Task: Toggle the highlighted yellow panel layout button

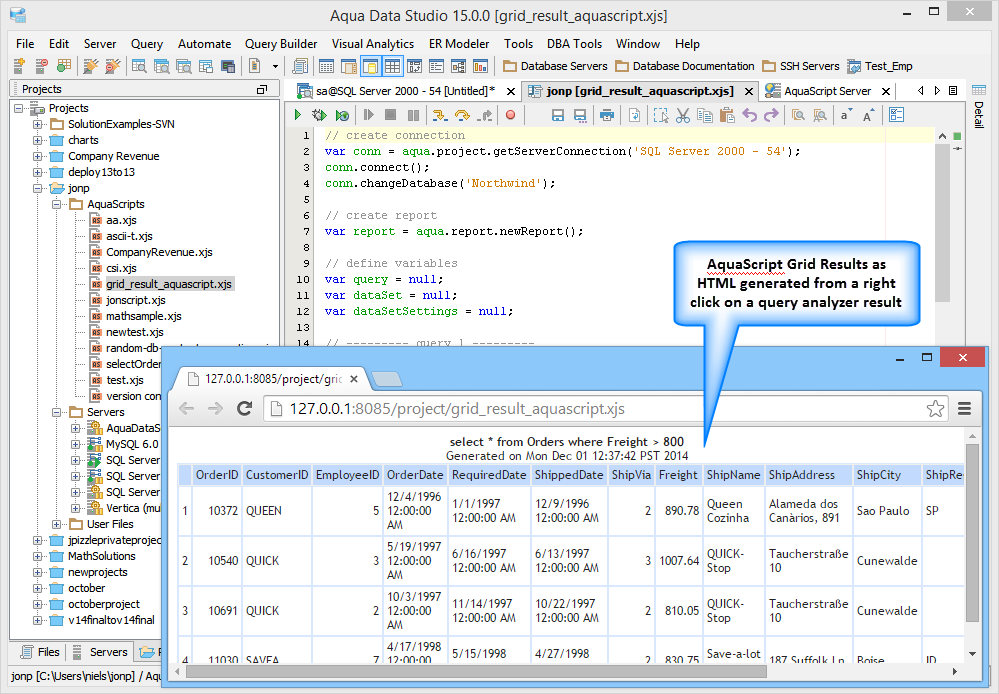Action: (x=370, y=66)
